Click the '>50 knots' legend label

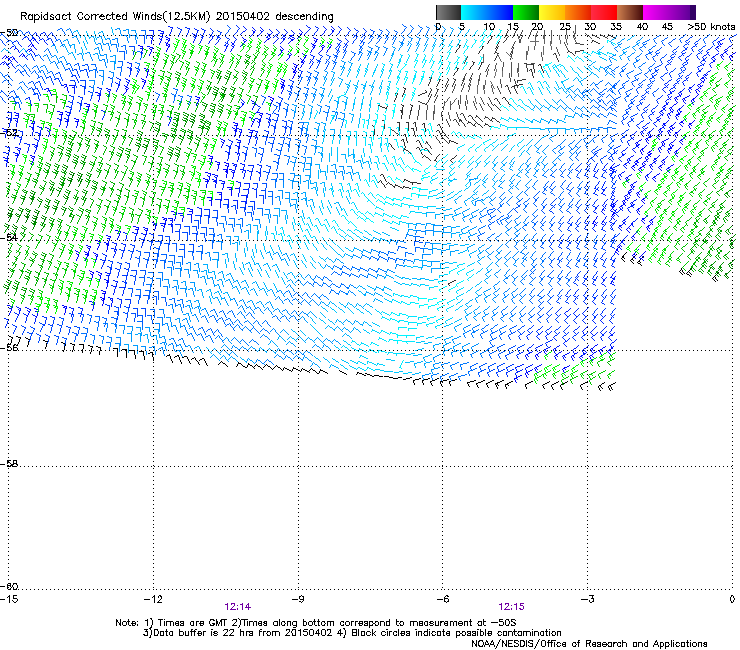pyautogui.click(x=711, y=26)
